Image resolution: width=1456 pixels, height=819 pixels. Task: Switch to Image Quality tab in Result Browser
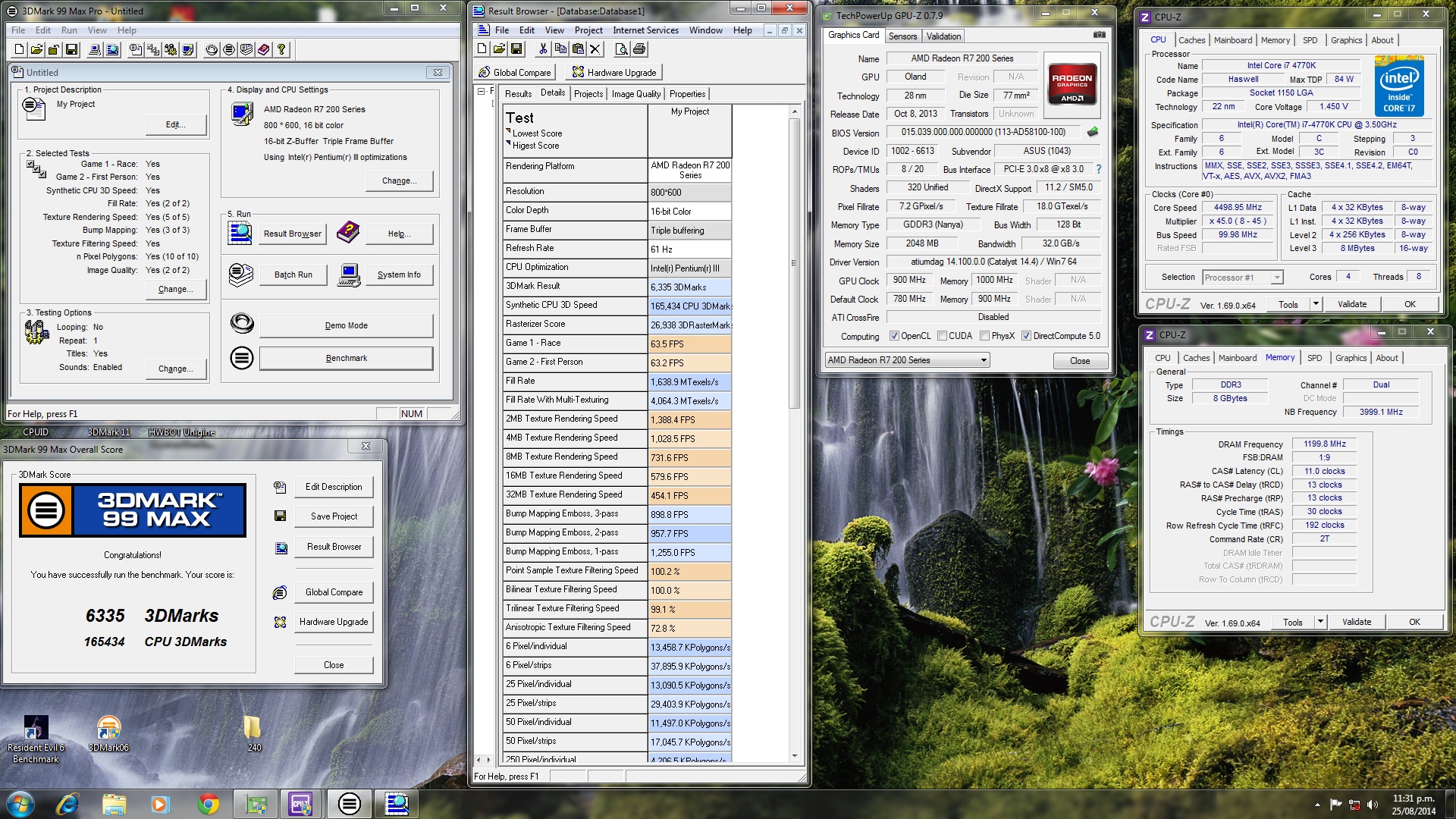pos(636,94)
